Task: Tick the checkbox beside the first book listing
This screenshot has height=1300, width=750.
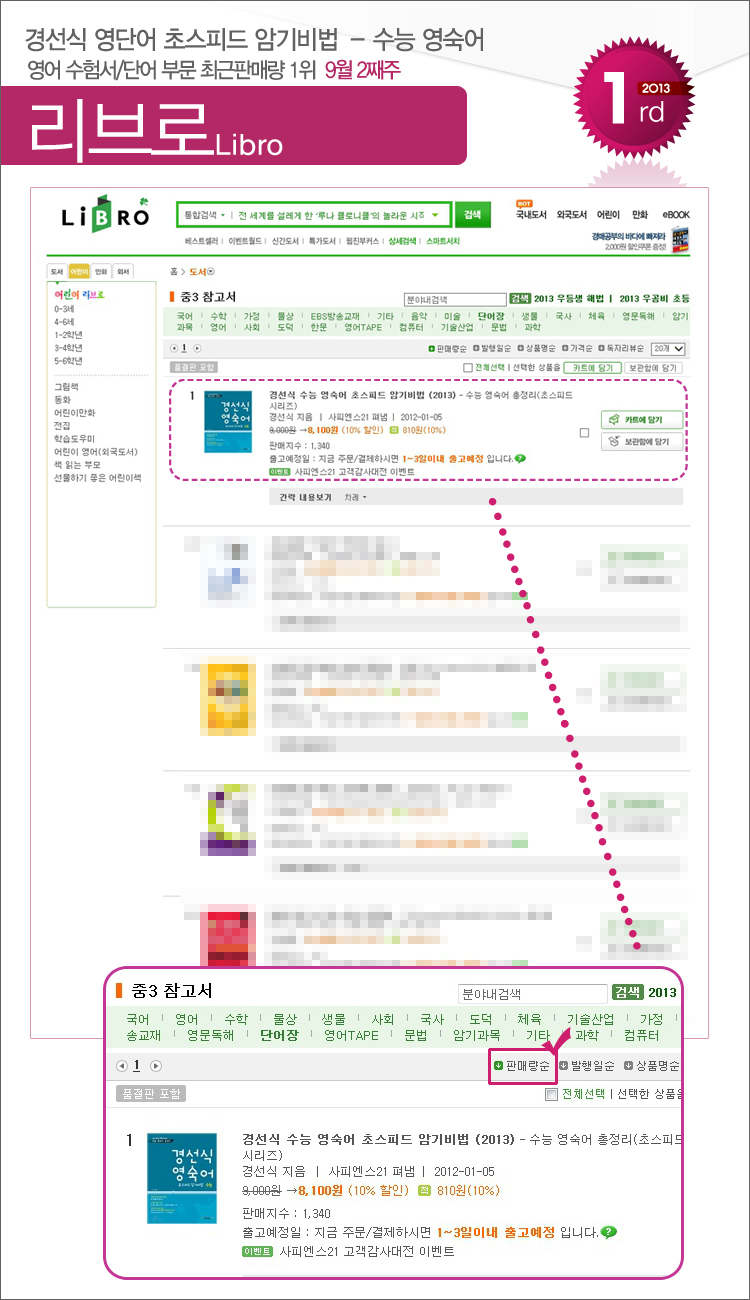Action: (x=584, y=433)
